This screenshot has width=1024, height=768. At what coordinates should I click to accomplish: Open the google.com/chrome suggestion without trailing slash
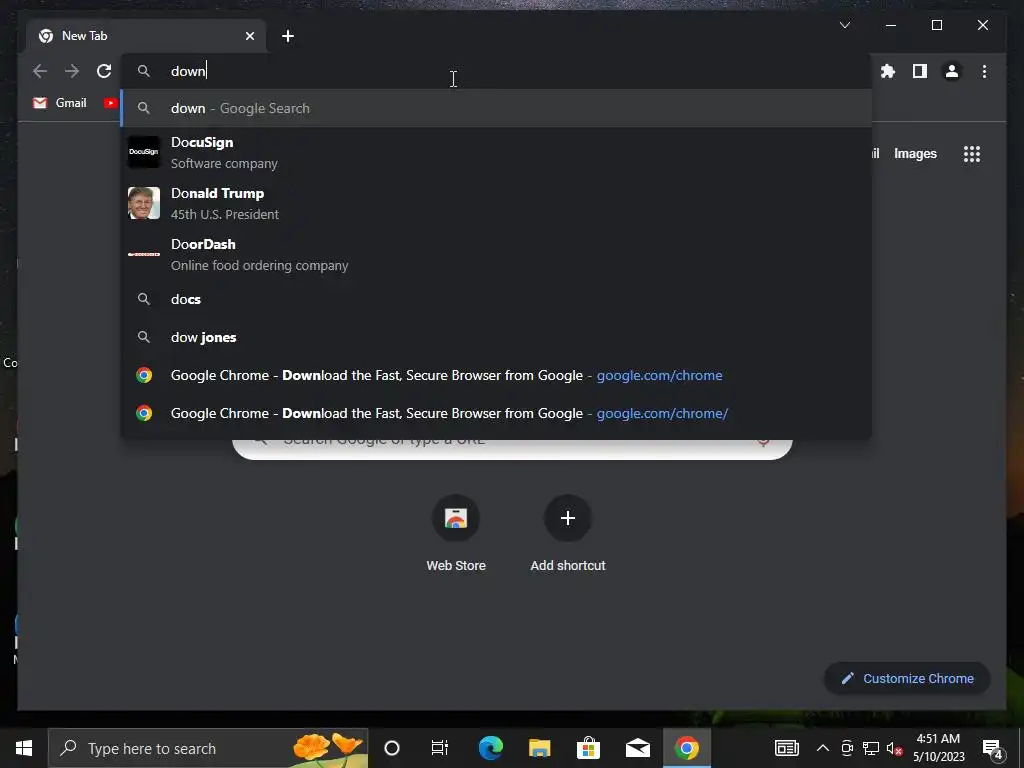click(496, 376)
